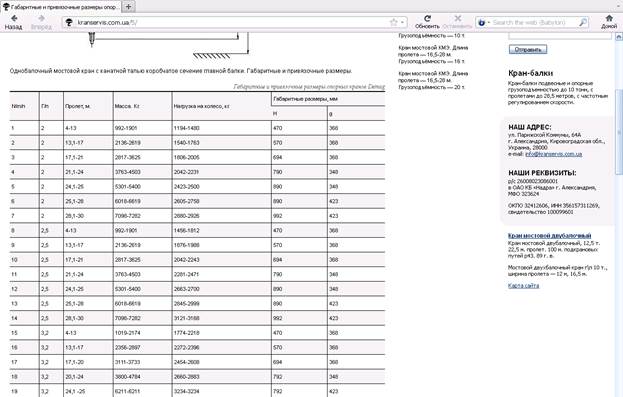623x397 pixels.
Task: Go to Домой home icon
Action: 609,22
